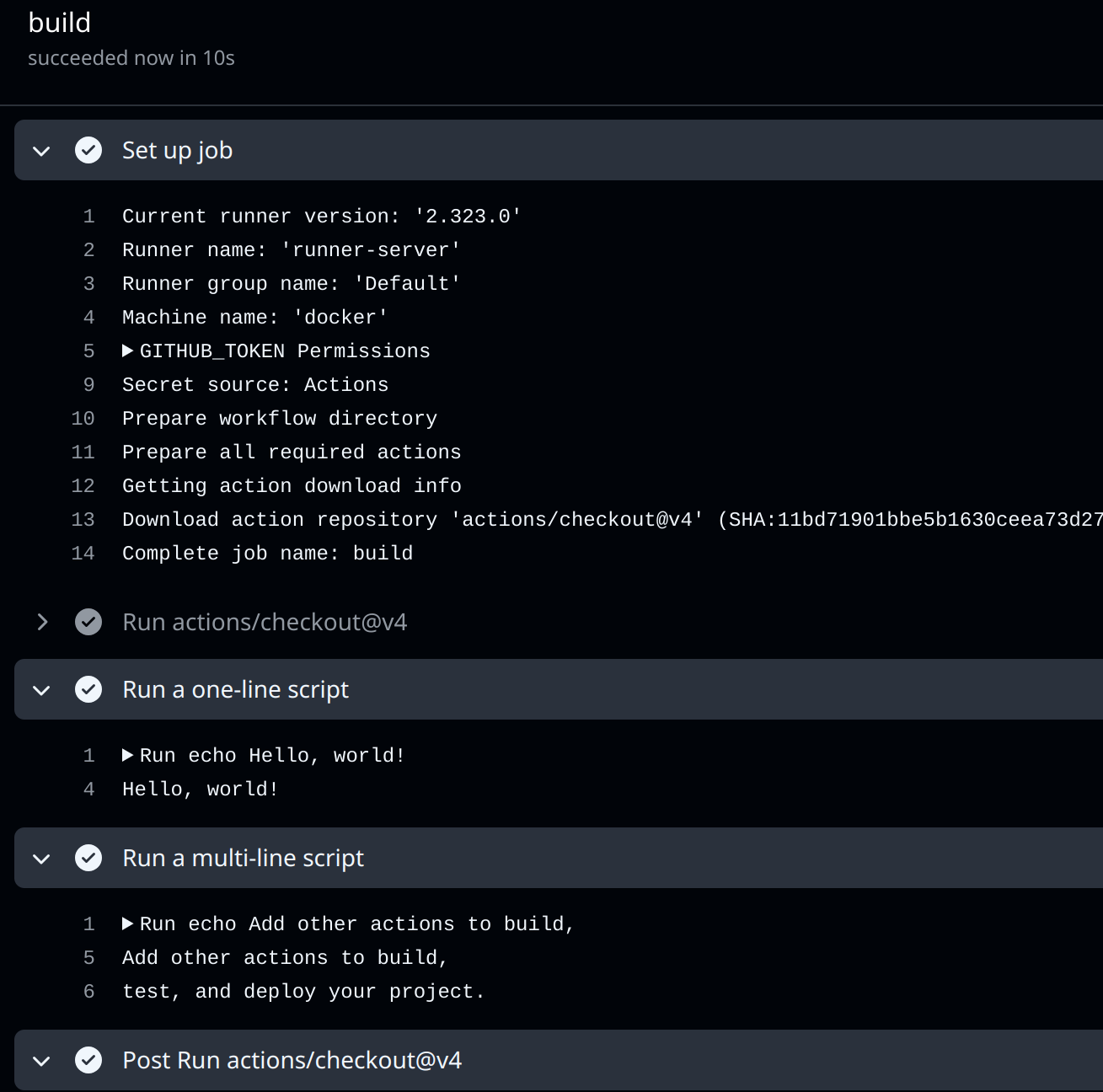Click the multi-line script success checkmark icon

pyautogui.click(x=88, y=858)
